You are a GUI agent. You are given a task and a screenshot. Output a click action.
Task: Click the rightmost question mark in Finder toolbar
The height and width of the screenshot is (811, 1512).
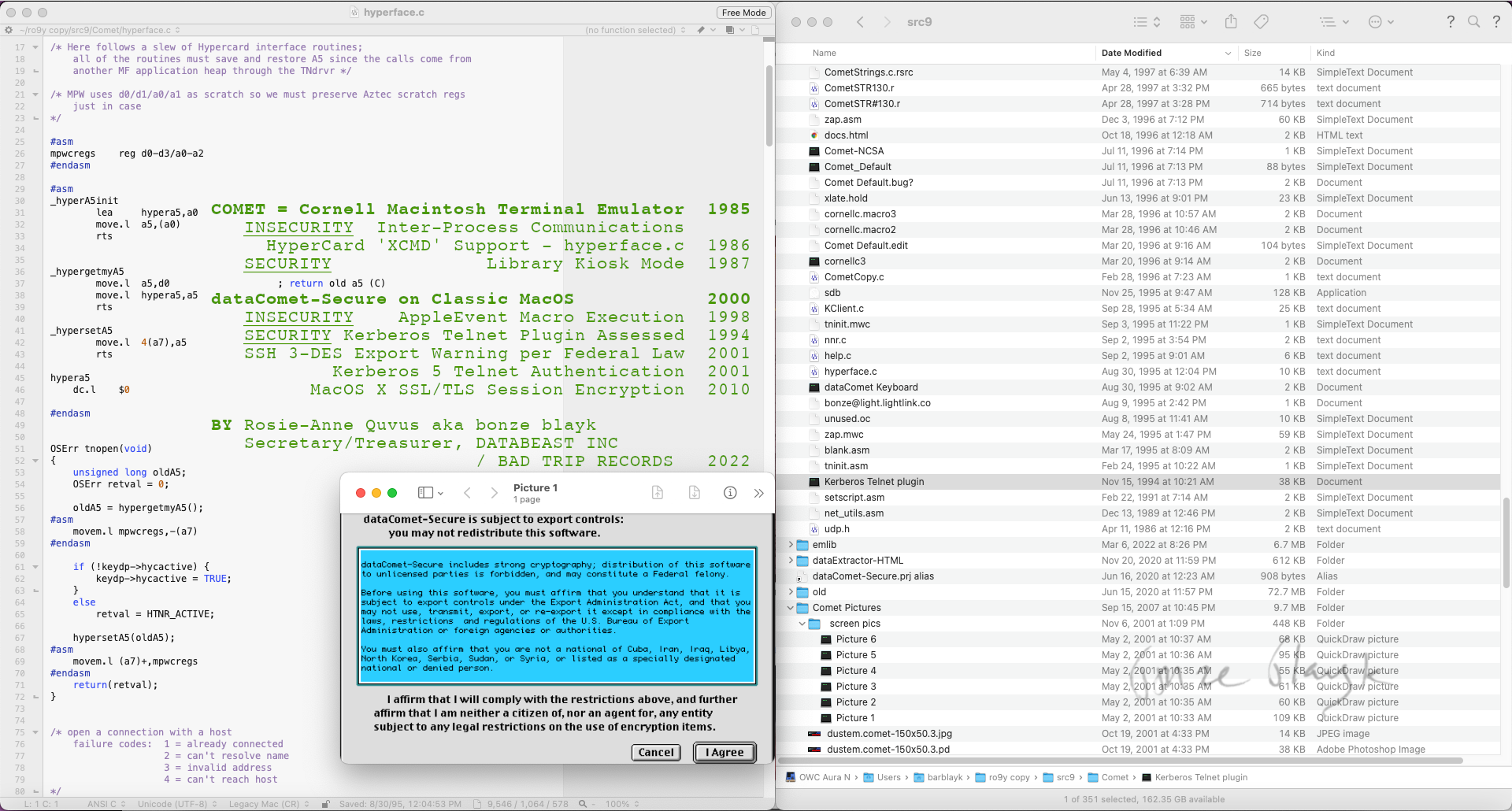click(1496, 22)
